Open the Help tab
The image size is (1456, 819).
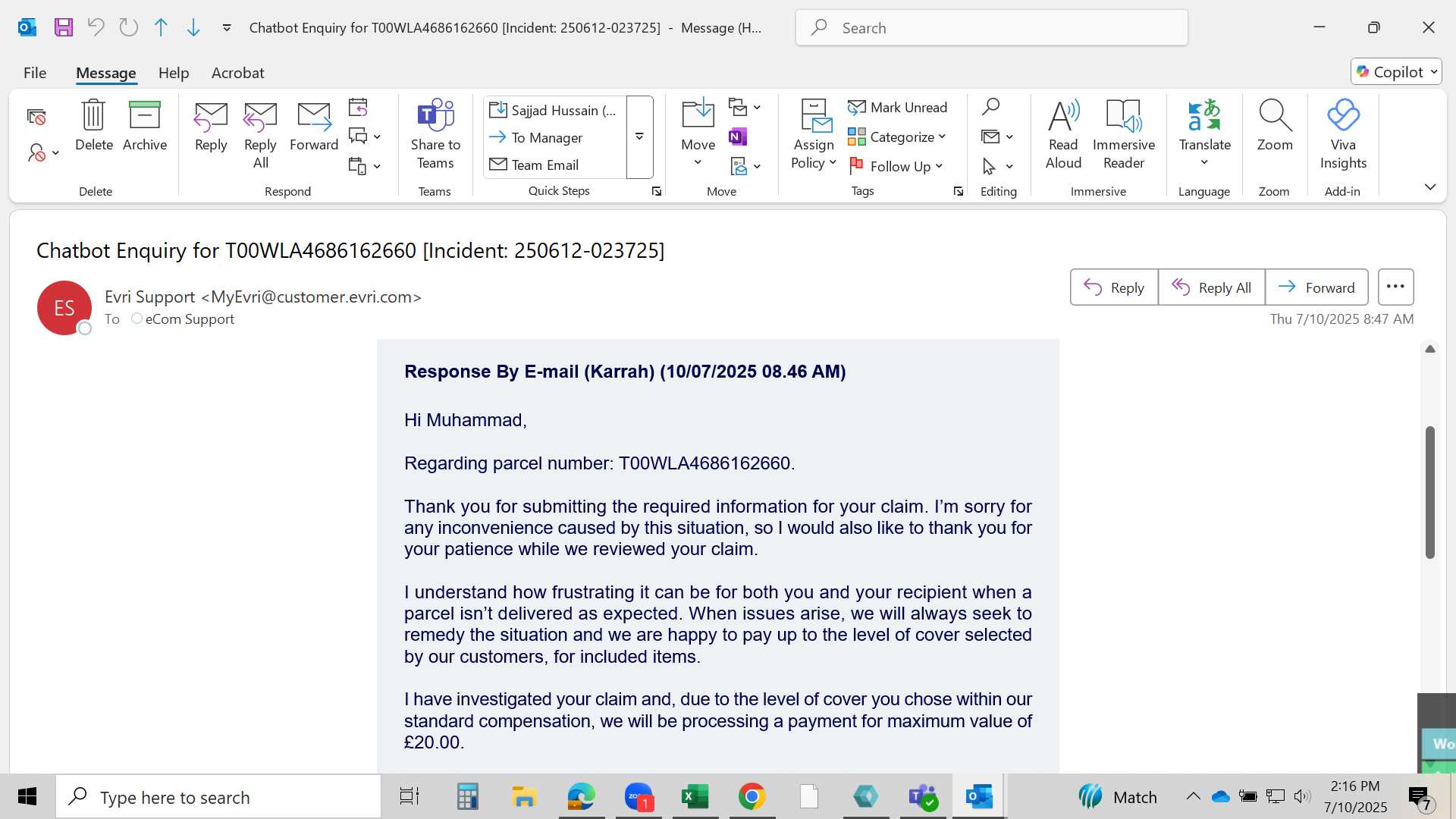click(174, 73)
